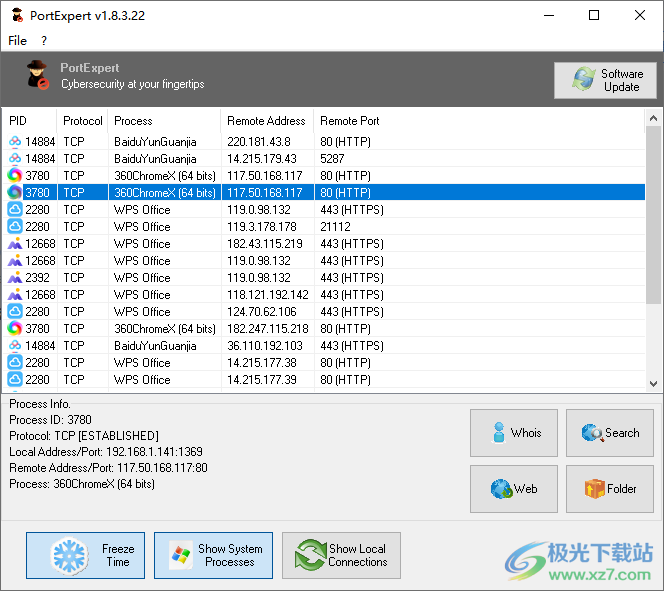Viewport: 664px width, 591px height.
Task: Select the 14.215.177.38 address cell
Action: (x=262, y=362)
